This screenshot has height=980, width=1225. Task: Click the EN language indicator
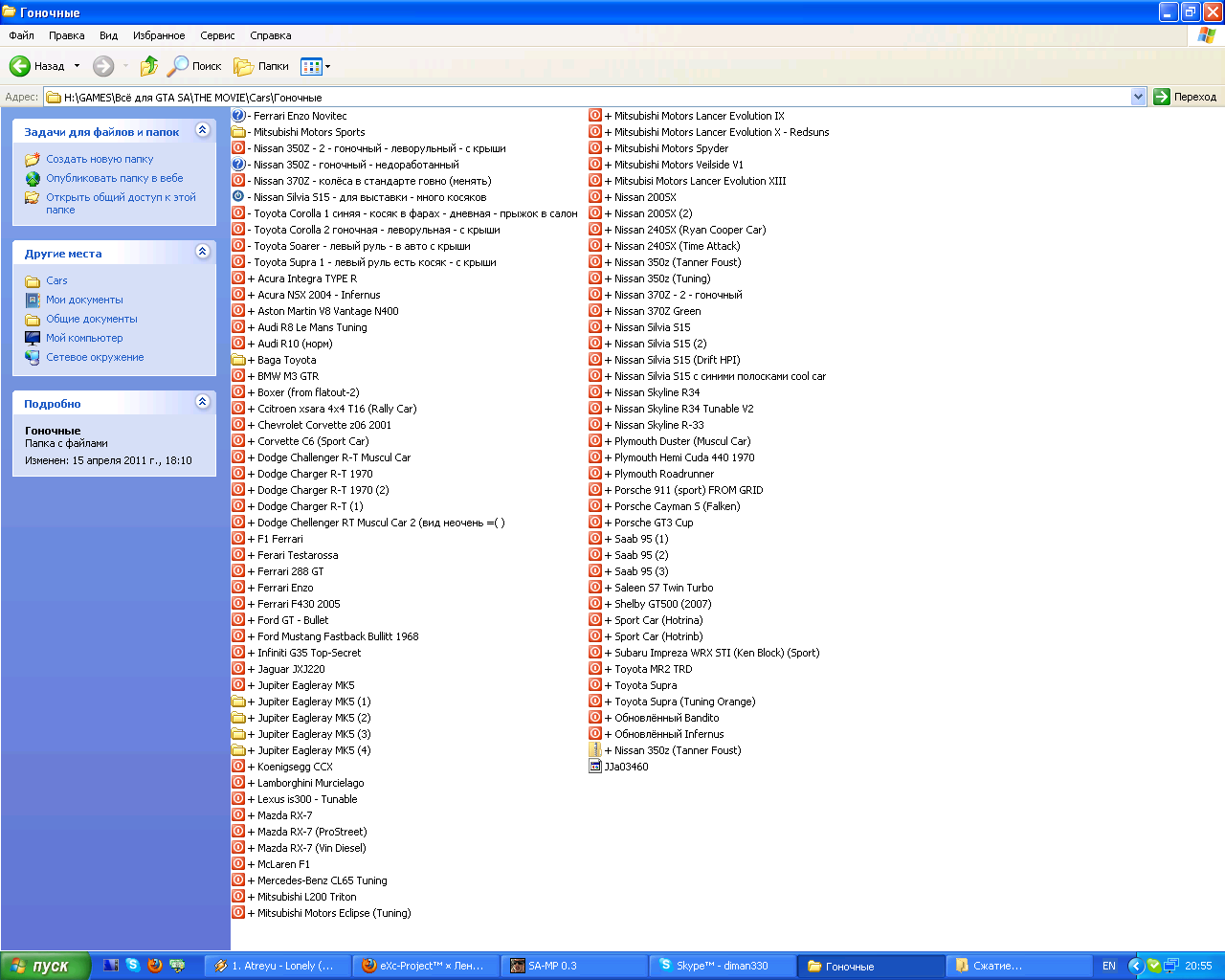pos(1109,966)
